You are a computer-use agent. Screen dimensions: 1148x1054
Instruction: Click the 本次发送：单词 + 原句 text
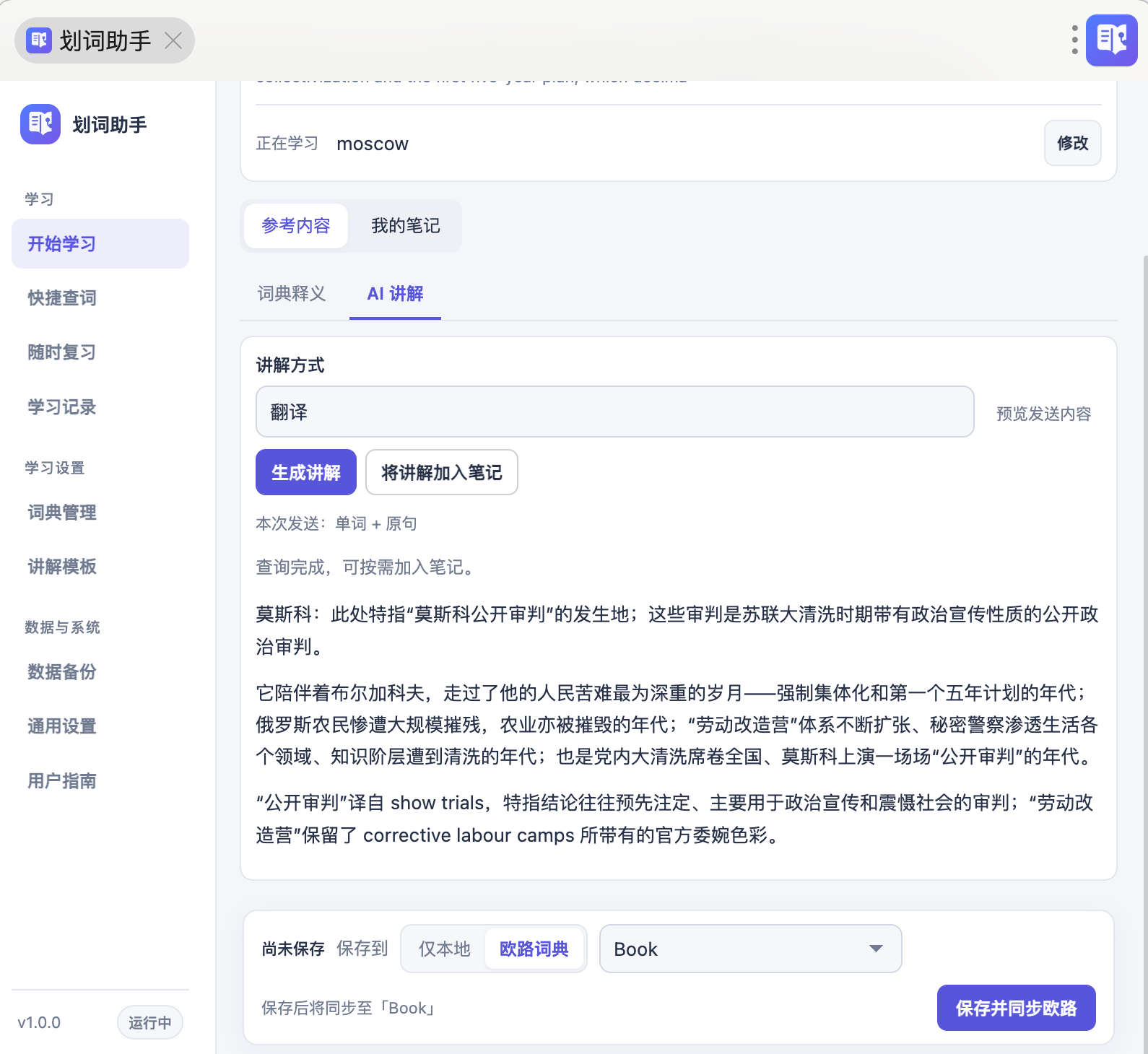pos(336,523)
